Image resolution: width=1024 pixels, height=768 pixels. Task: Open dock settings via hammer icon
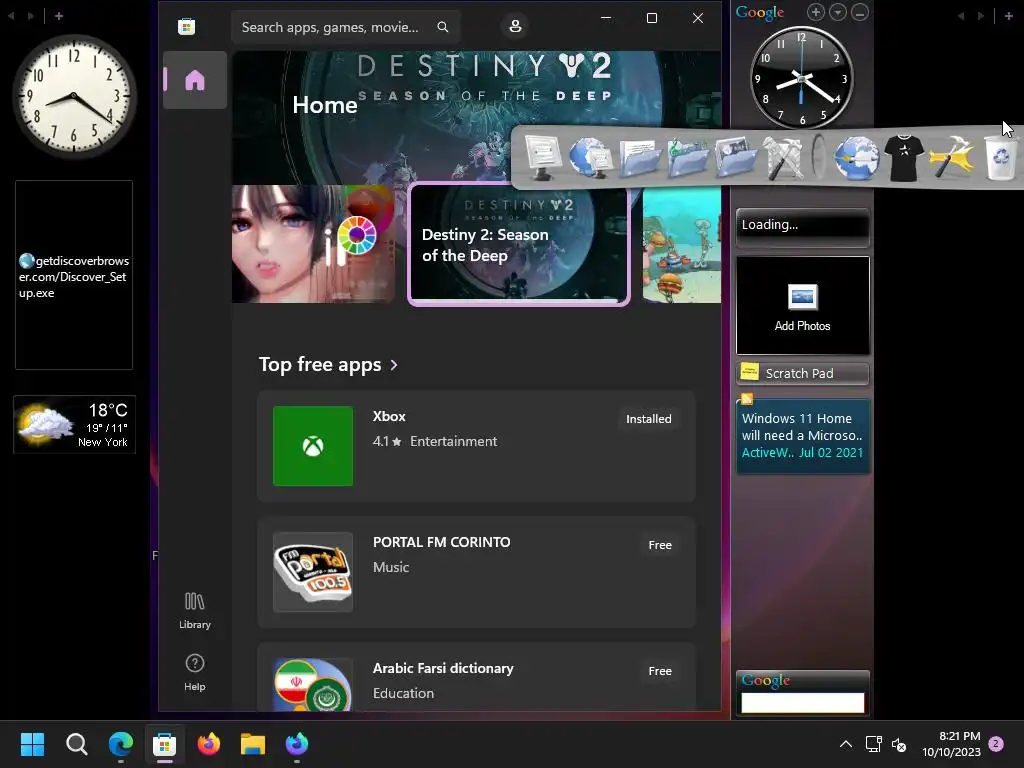click(952, 157)
